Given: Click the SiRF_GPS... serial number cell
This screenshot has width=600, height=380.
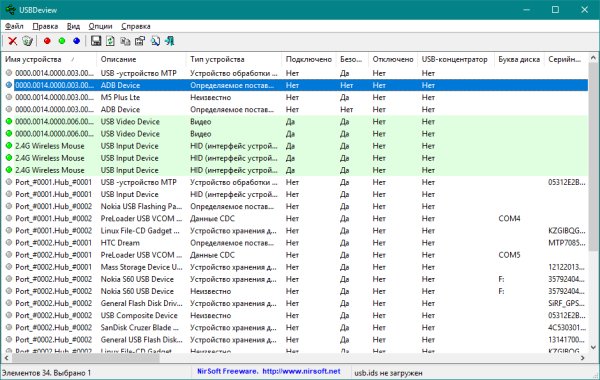Looking at the screenshot, I should coord(567,303).
